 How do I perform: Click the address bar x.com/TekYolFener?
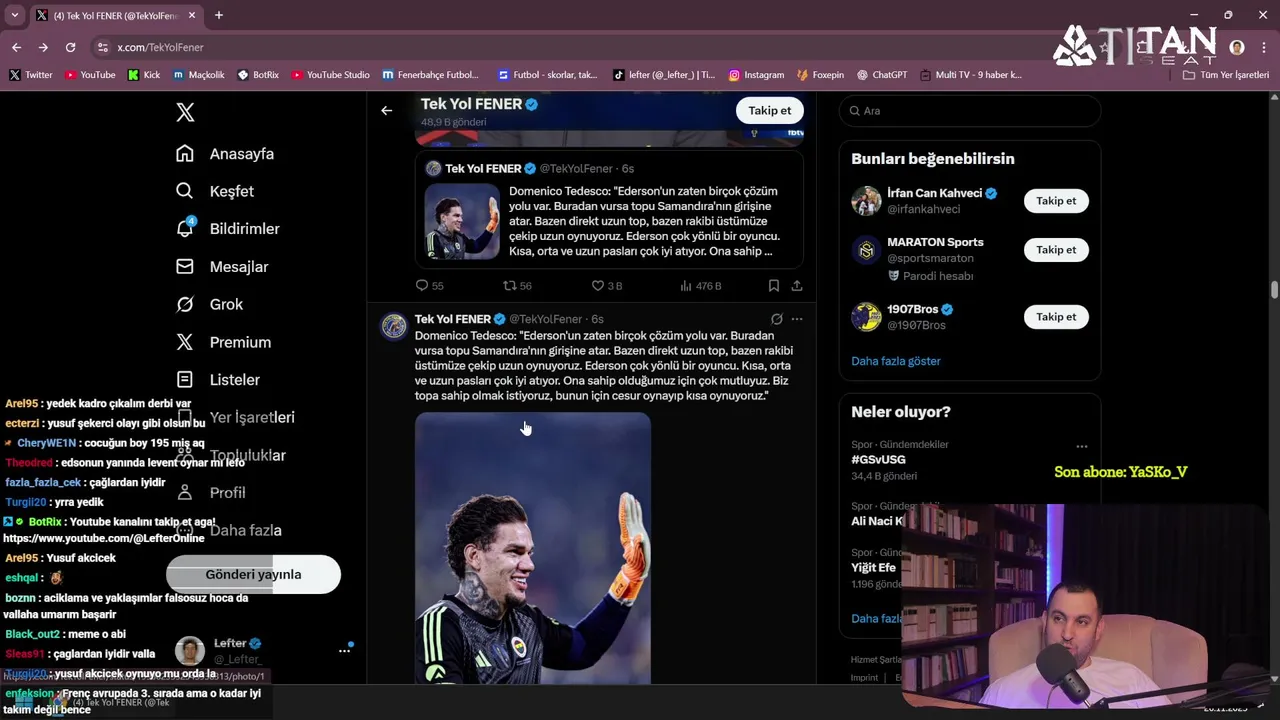tap(160, 47)
